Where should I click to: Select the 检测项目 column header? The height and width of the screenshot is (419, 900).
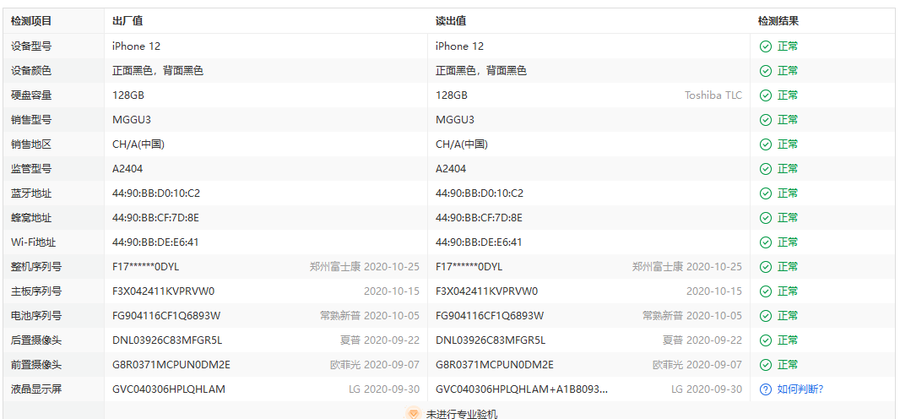pyautogui.click(x=31, y=21)
